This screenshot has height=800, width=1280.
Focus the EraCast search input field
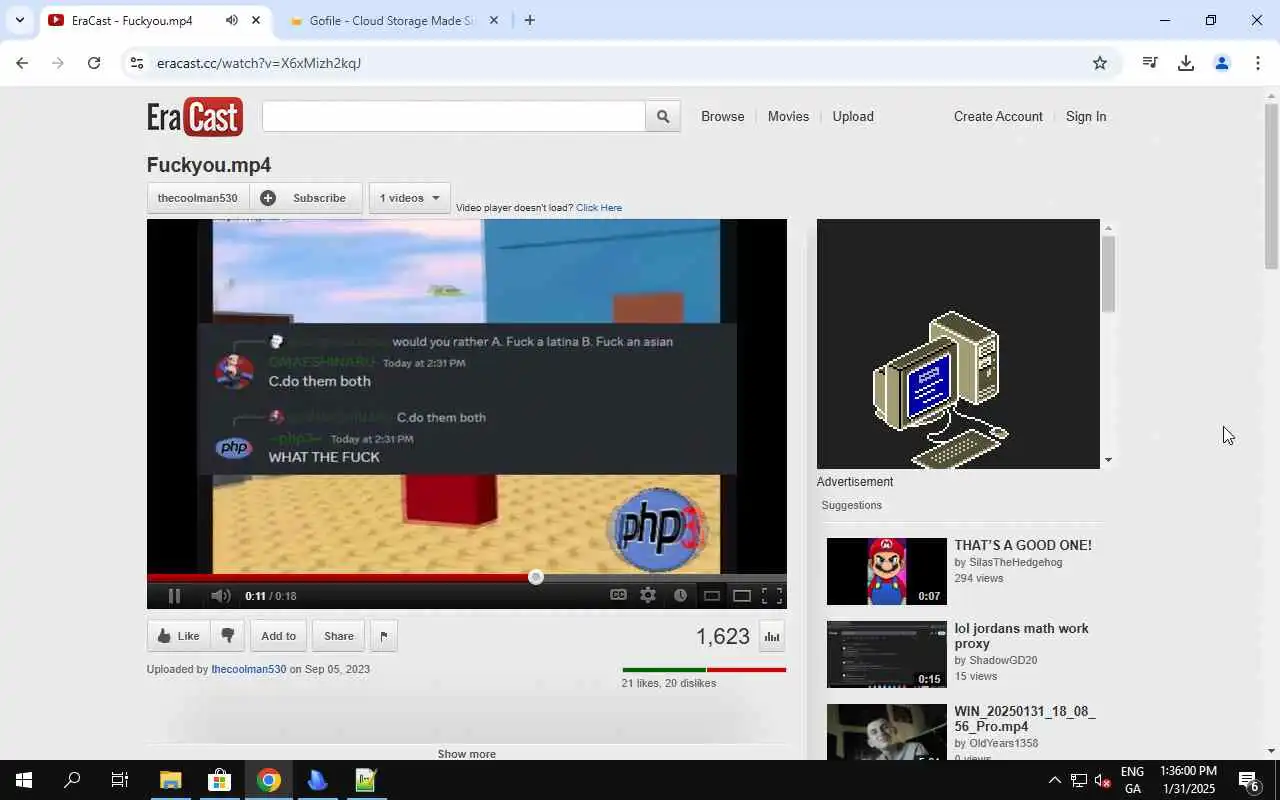pyautogui.click(x=454, y=117)
